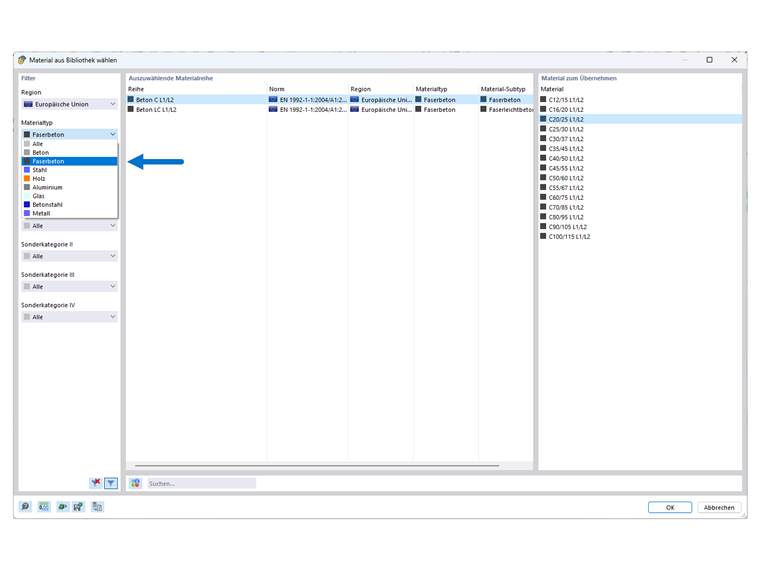Viewport: 760px width, 570px height.
Task: Click the dialog's title bar app icon
Action: (x=22, y=60)
